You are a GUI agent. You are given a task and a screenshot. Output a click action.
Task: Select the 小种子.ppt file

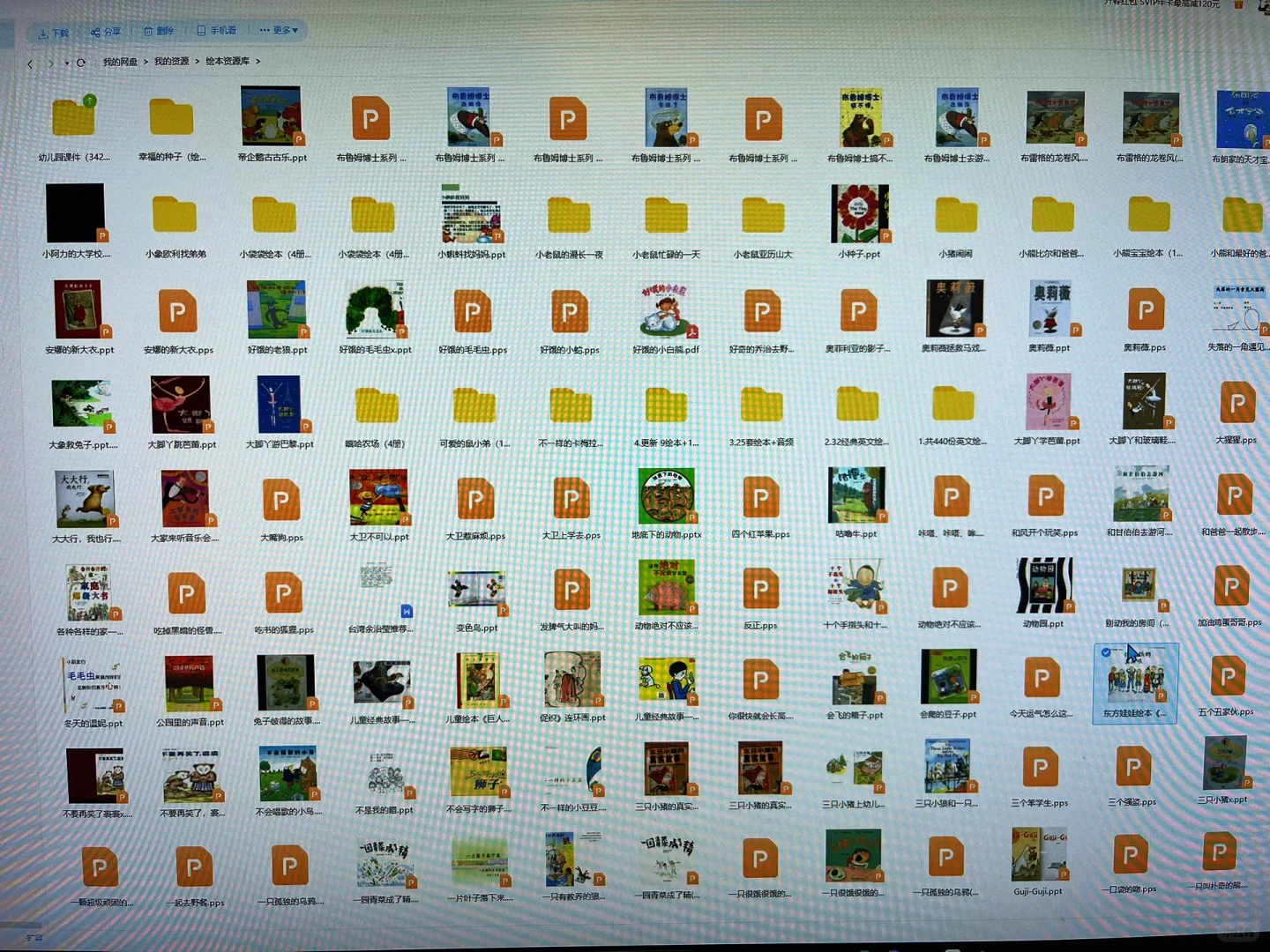[860, 213]
